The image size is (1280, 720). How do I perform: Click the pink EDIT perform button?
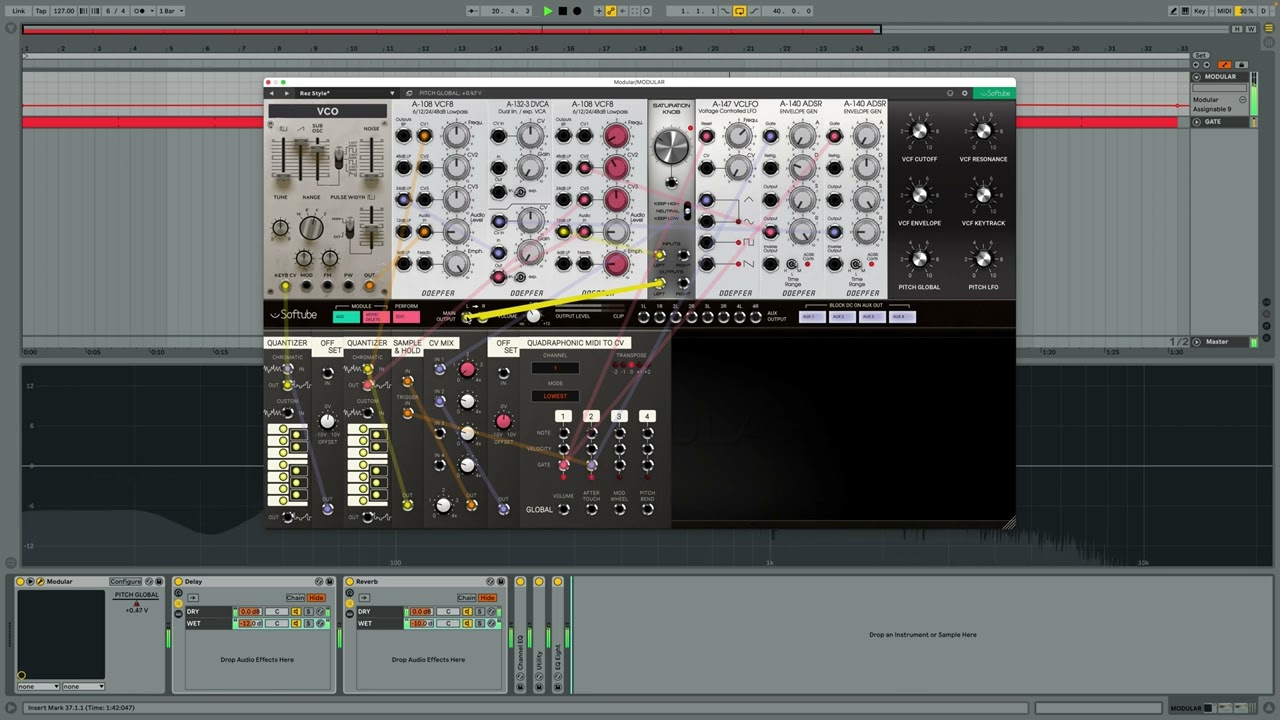406,317
